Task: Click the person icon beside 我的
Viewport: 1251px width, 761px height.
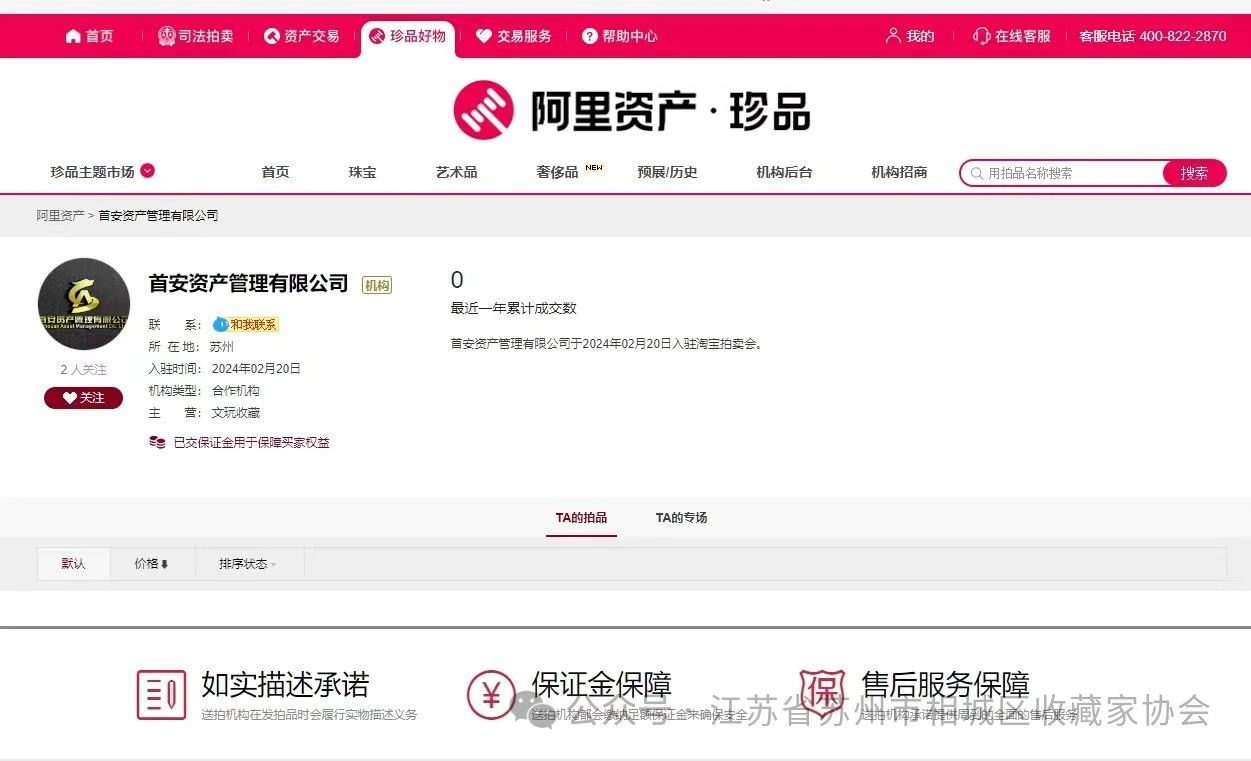Action: 893,35
